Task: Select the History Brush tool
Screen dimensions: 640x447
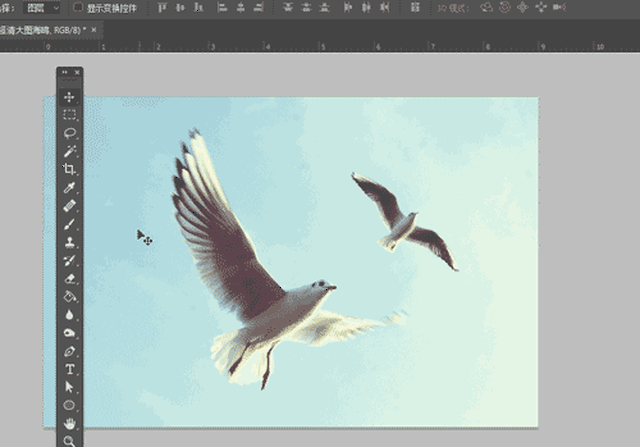Action: [69, 260]
